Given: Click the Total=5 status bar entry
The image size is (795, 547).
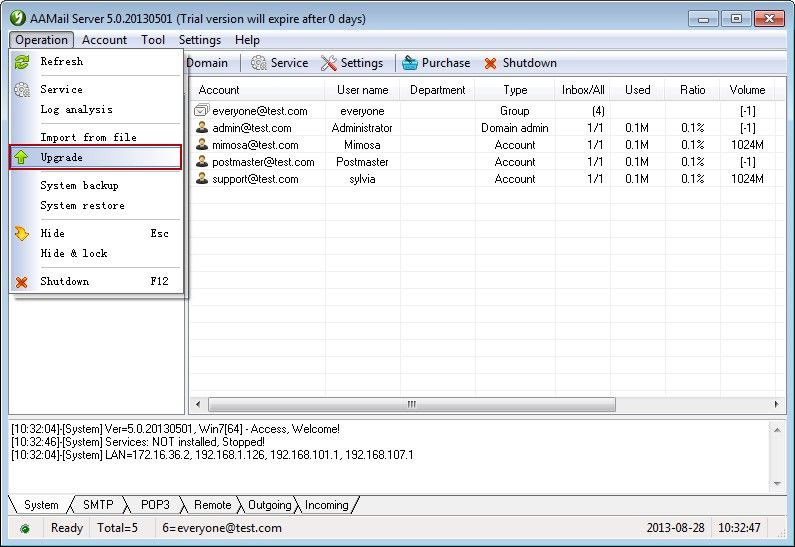Looking at the screenshot, I should [118, 528].
